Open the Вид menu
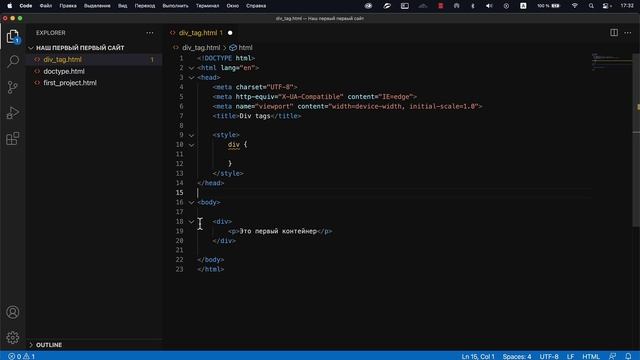640x360 pixels. (122, 6)
